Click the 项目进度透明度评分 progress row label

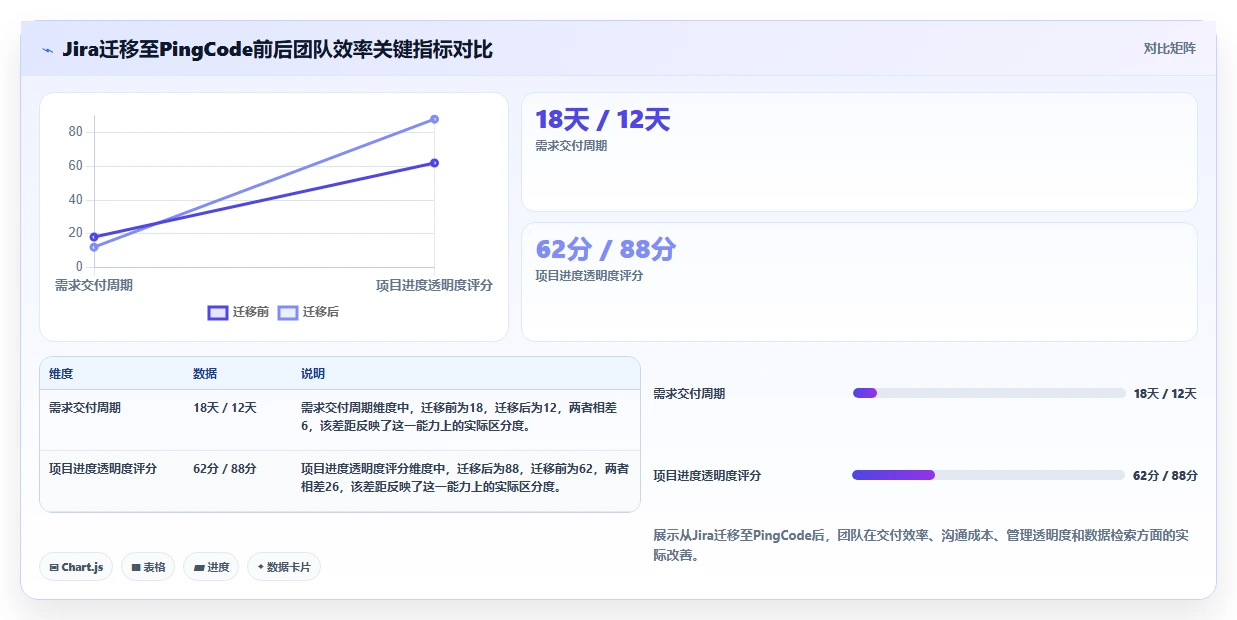coord(707,476)
